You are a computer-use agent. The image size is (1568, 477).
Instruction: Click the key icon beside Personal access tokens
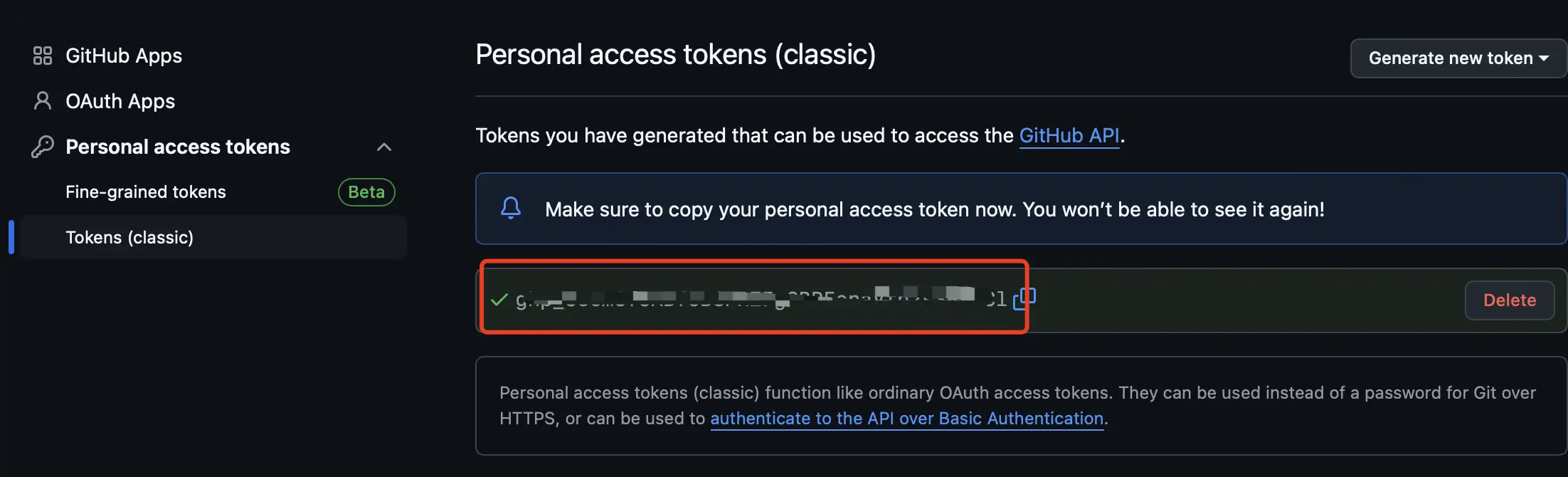coord(43,147)
